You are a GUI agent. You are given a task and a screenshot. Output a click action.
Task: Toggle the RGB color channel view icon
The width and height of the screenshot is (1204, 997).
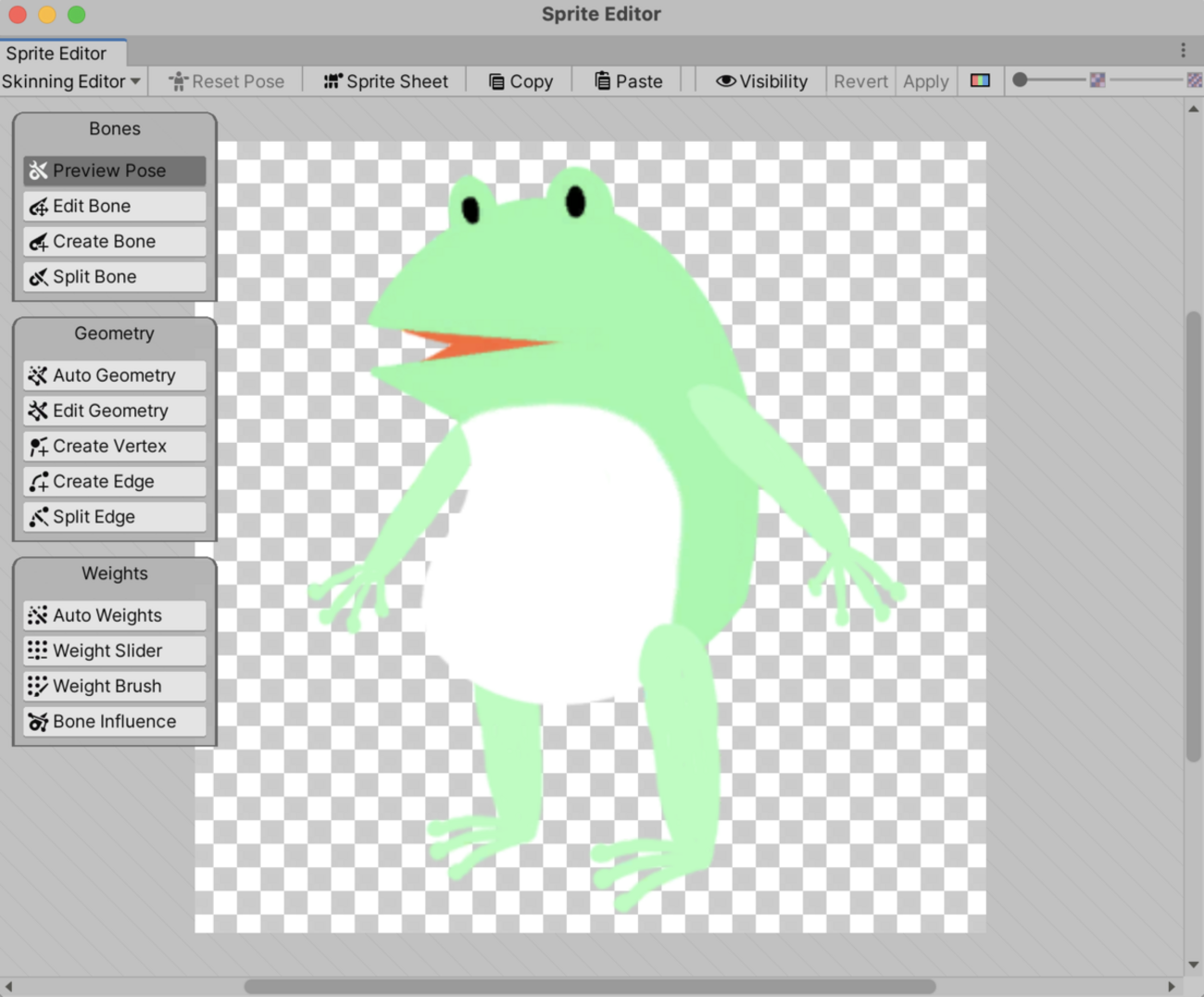coord(980,81)
